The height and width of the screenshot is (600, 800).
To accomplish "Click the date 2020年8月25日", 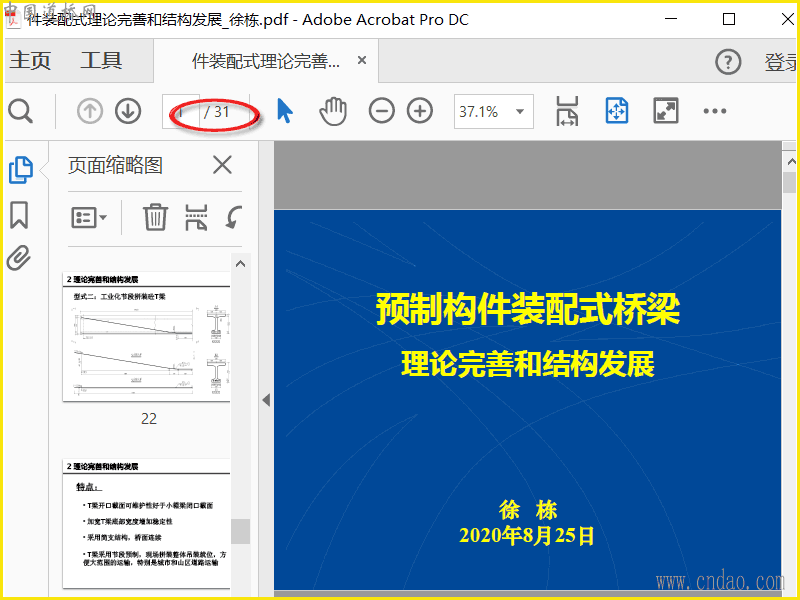I will click(x=527, y=536).
